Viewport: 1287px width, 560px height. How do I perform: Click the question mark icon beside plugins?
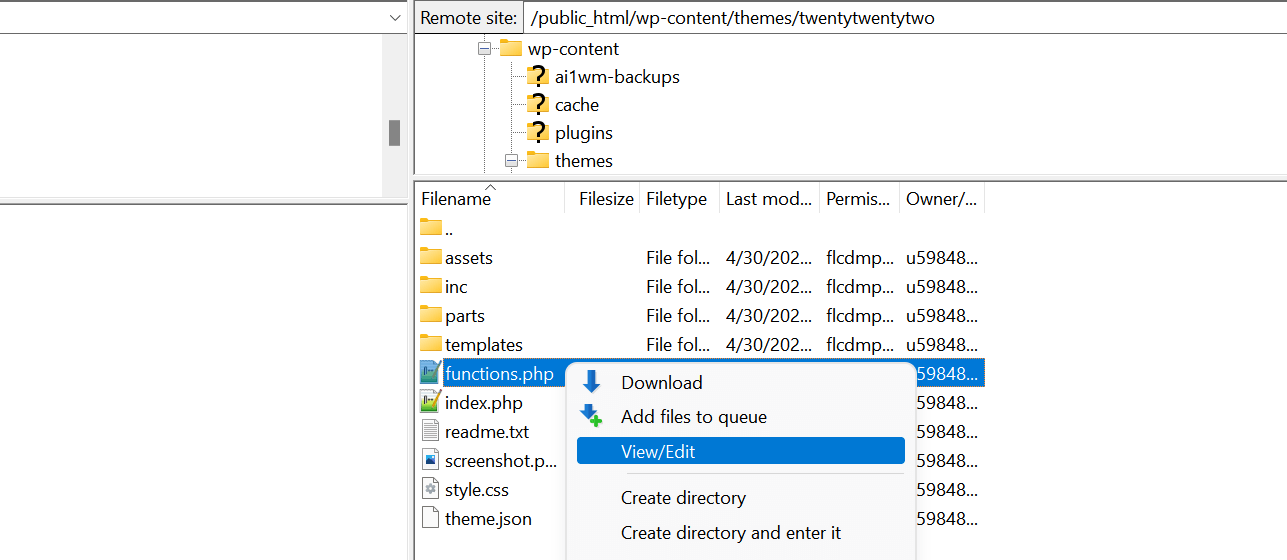[538, 132]
